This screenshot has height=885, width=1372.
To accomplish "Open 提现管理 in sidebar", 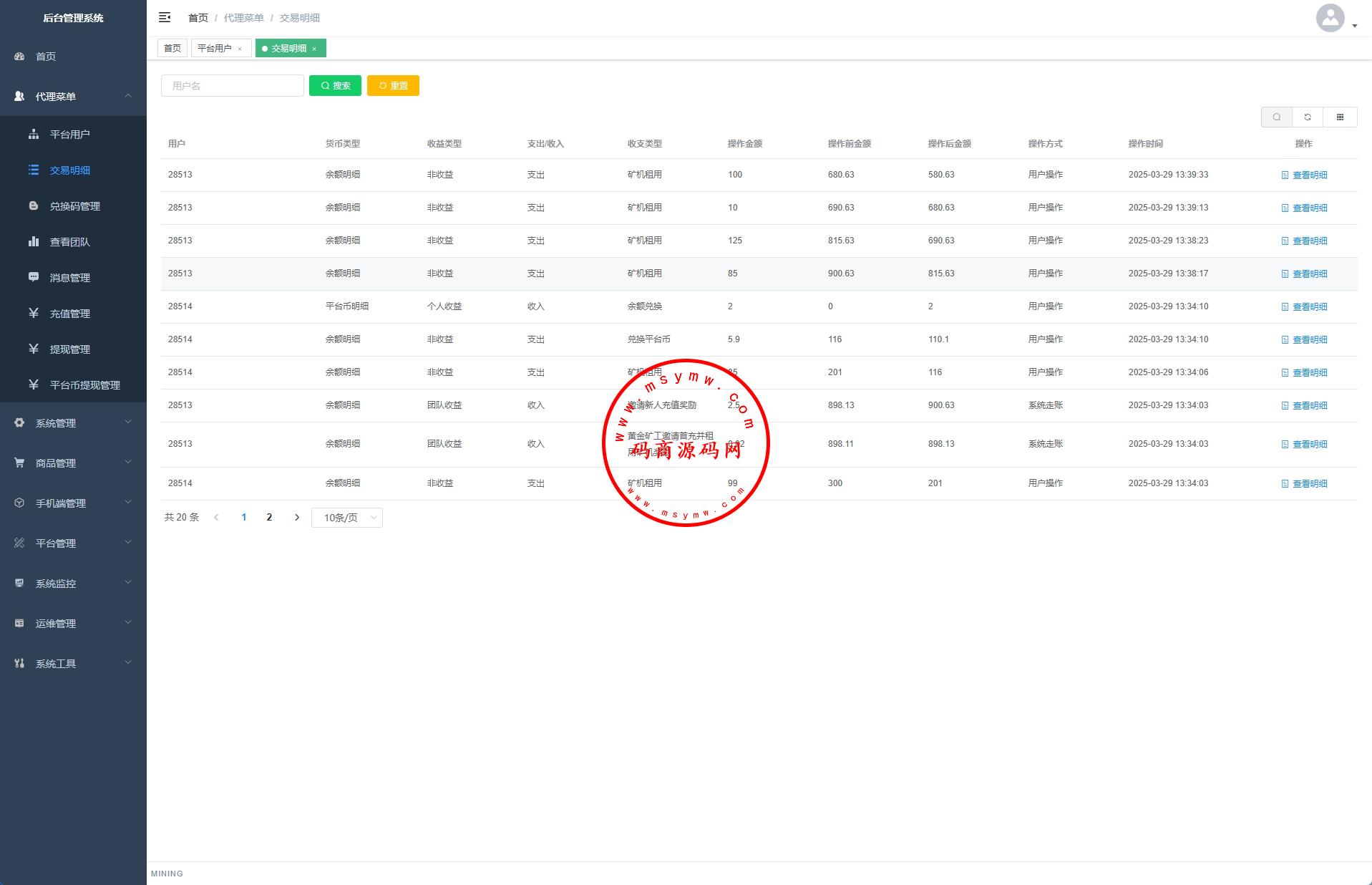I will click(x=73, y=349).
